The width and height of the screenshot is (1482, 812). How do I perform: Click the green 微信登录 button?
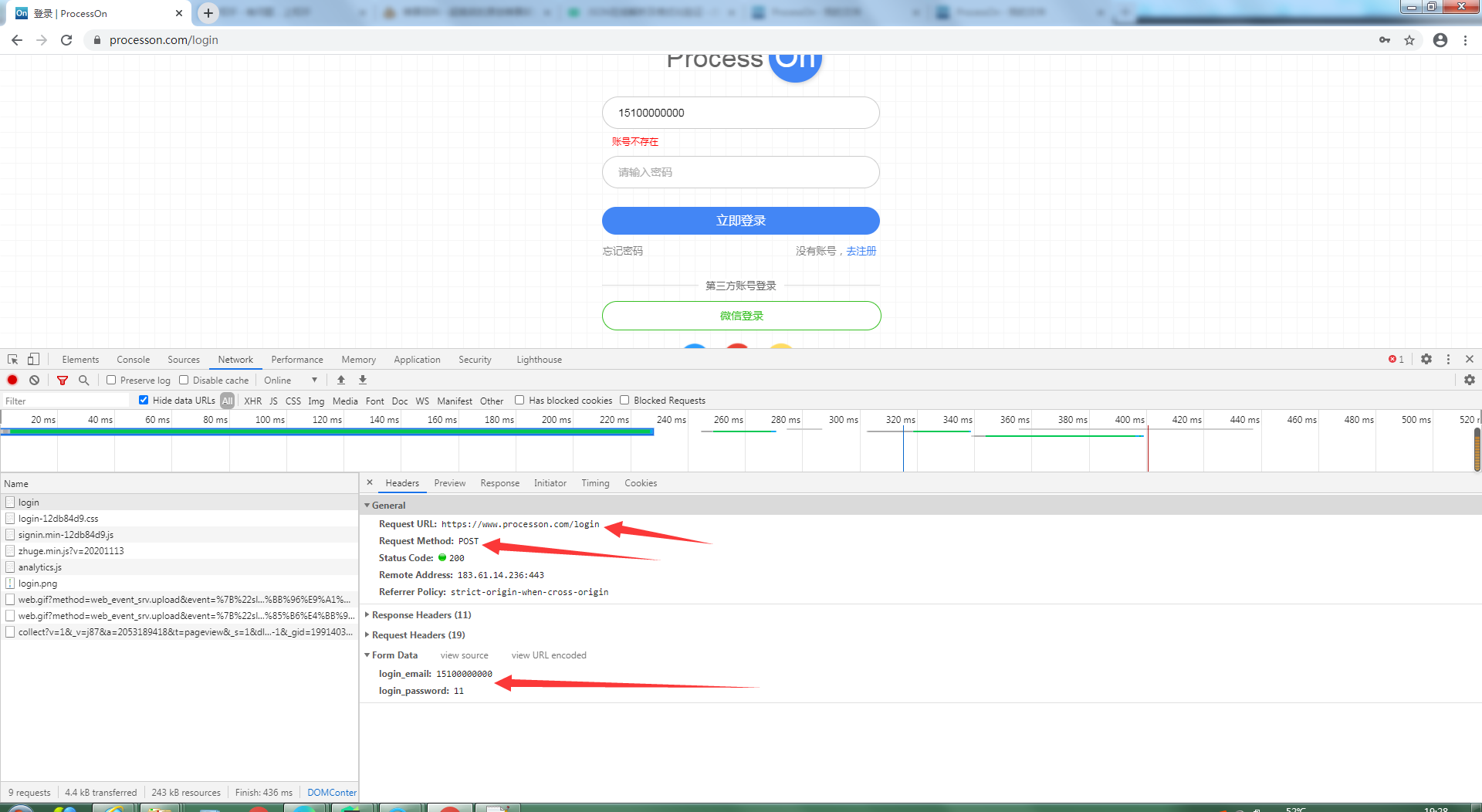click(x=742, y=316)
